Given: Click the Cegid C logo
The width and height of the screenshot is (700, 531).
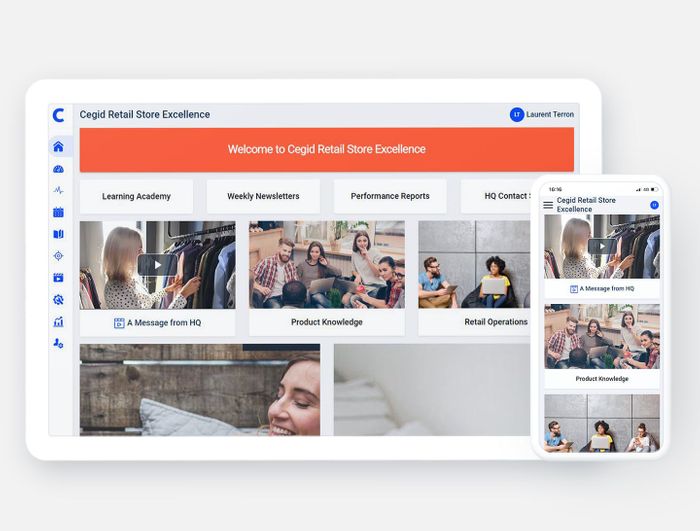Looking at the screenshot, I should point(59,115).
